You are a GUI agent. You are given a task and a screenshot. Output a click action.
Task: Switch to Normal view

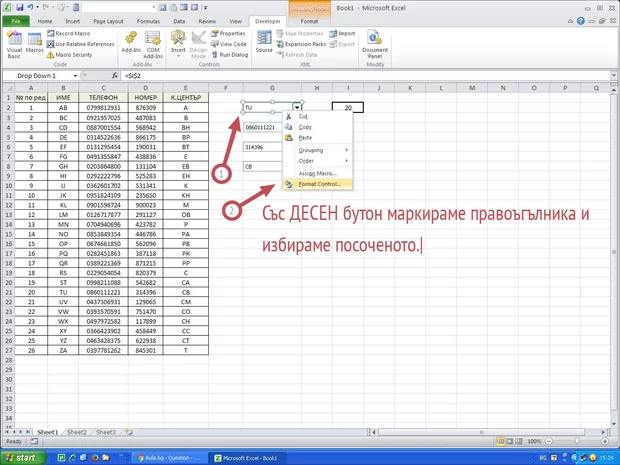coord(501,441)
